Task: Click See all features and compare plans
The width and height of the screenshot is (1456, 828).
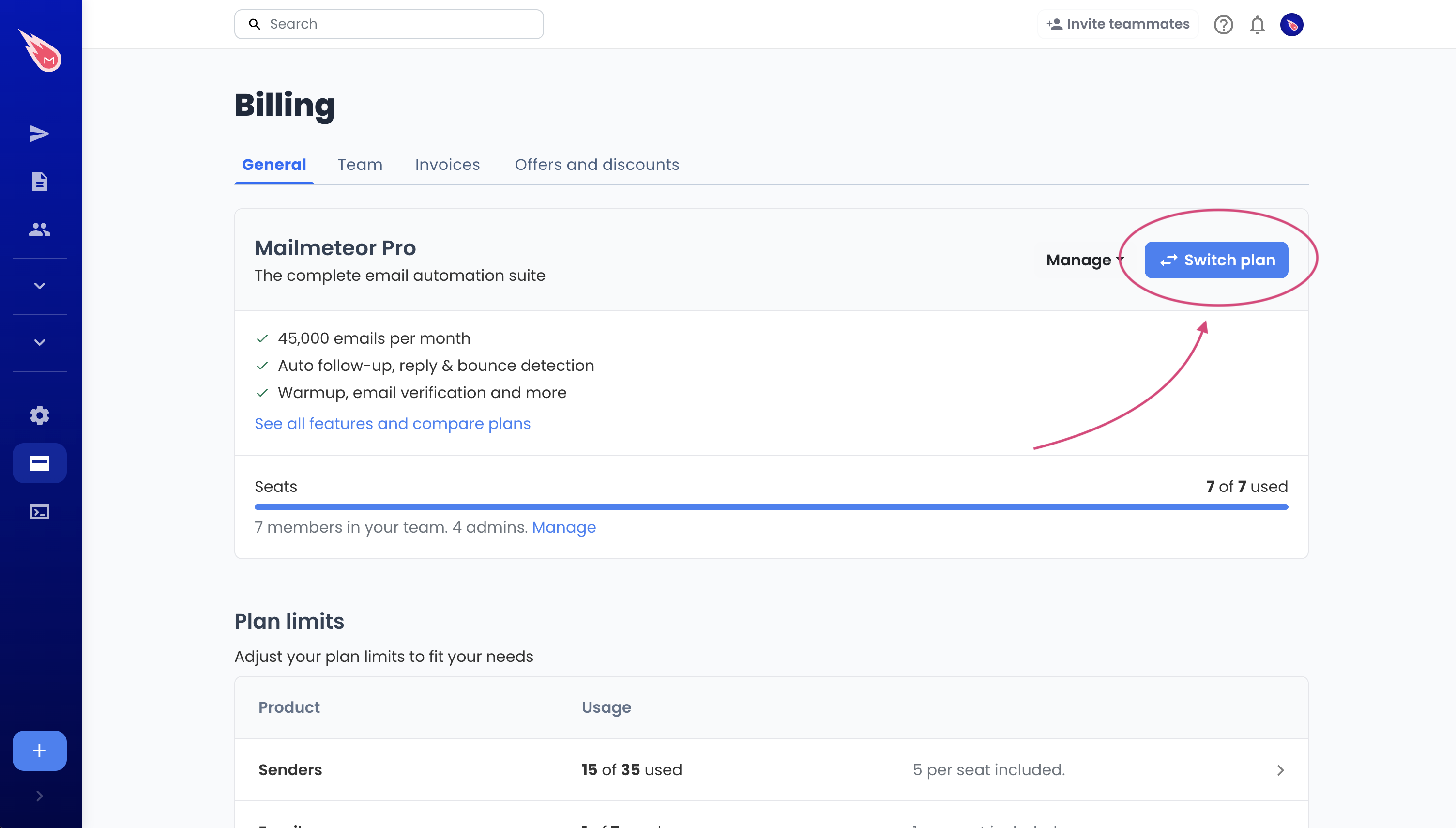Action: [x=393, y=424]
